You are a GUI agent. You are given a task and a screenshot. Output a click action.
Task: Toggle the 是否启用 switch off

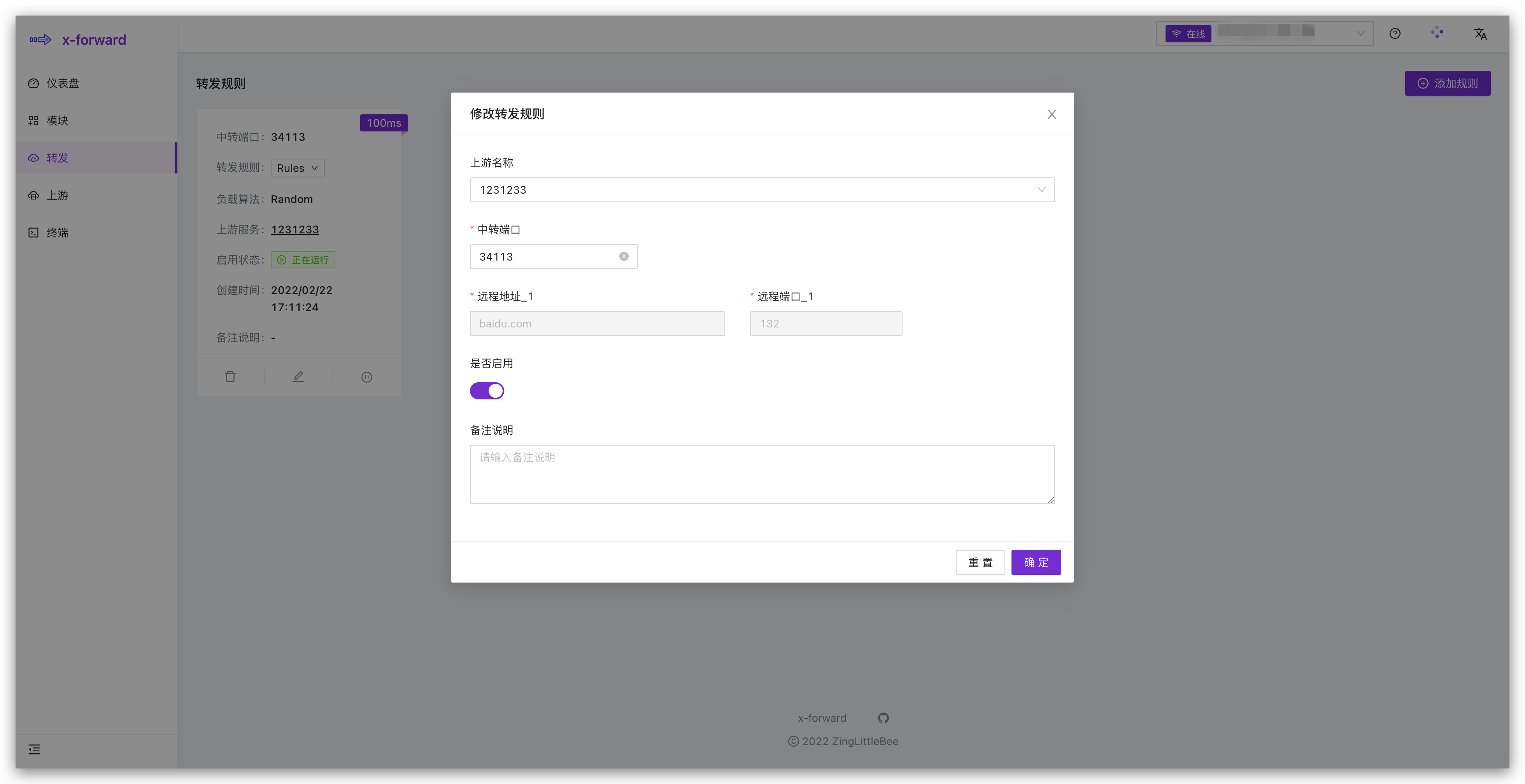487,390
